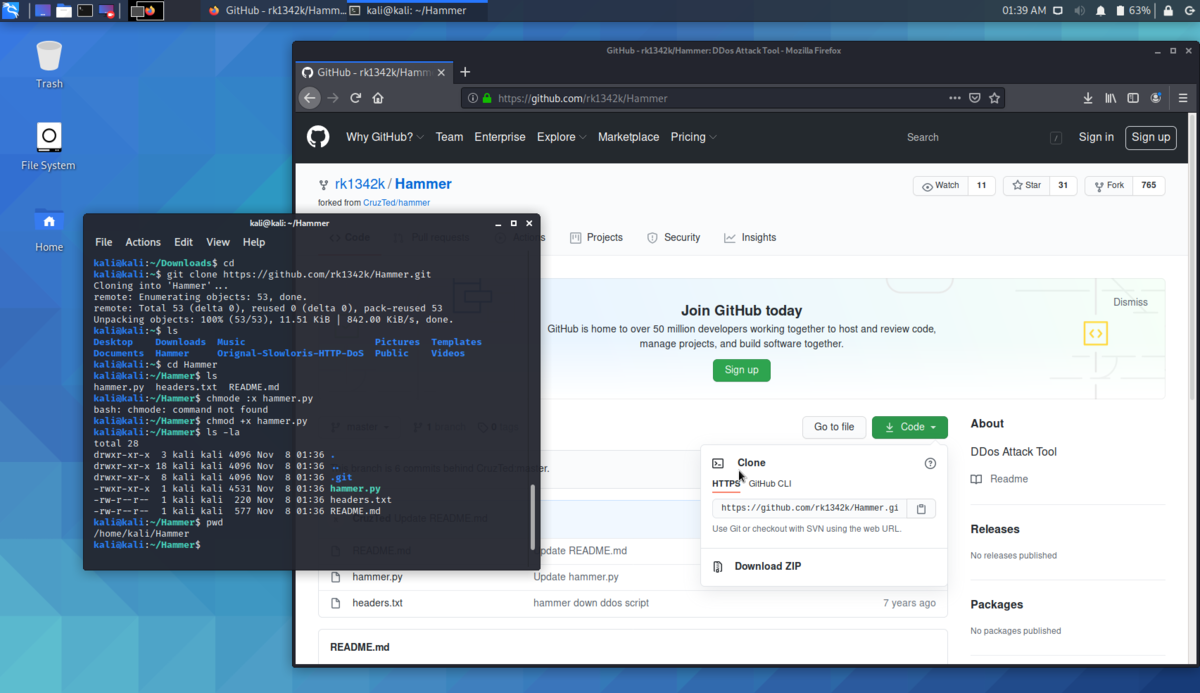
Task: Open the rk1342k owner link
Action: click(x=360, y=184)
